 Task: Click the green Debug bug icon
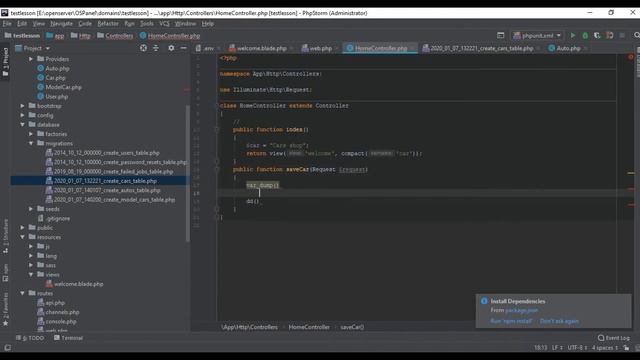tap(585, 36)
